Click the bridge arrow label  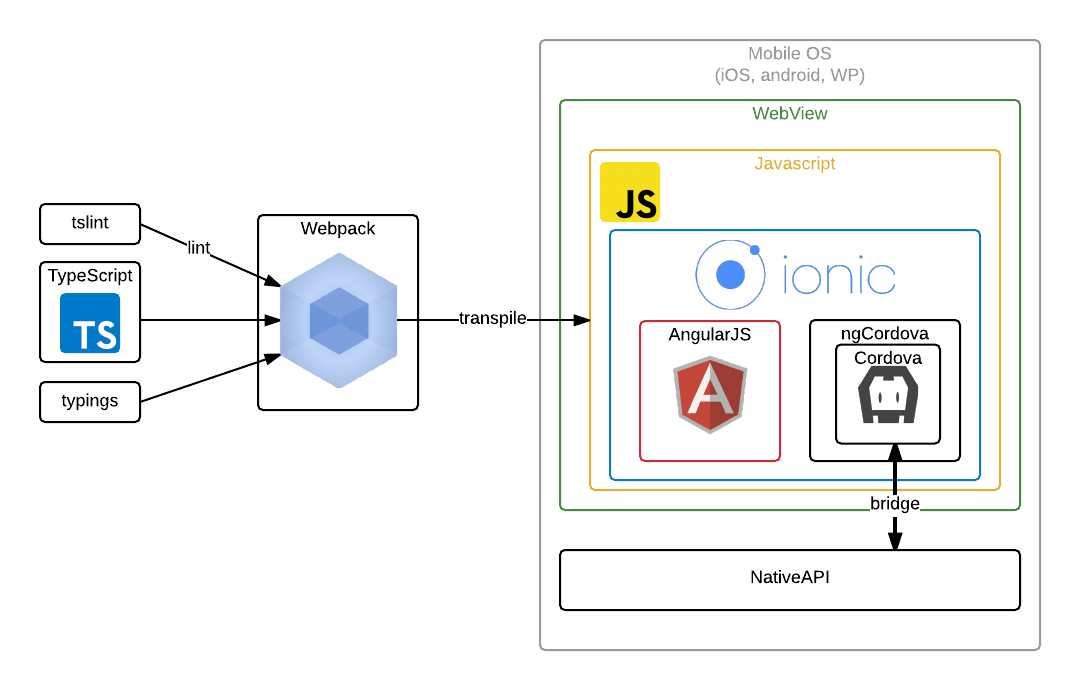(893, 504)
